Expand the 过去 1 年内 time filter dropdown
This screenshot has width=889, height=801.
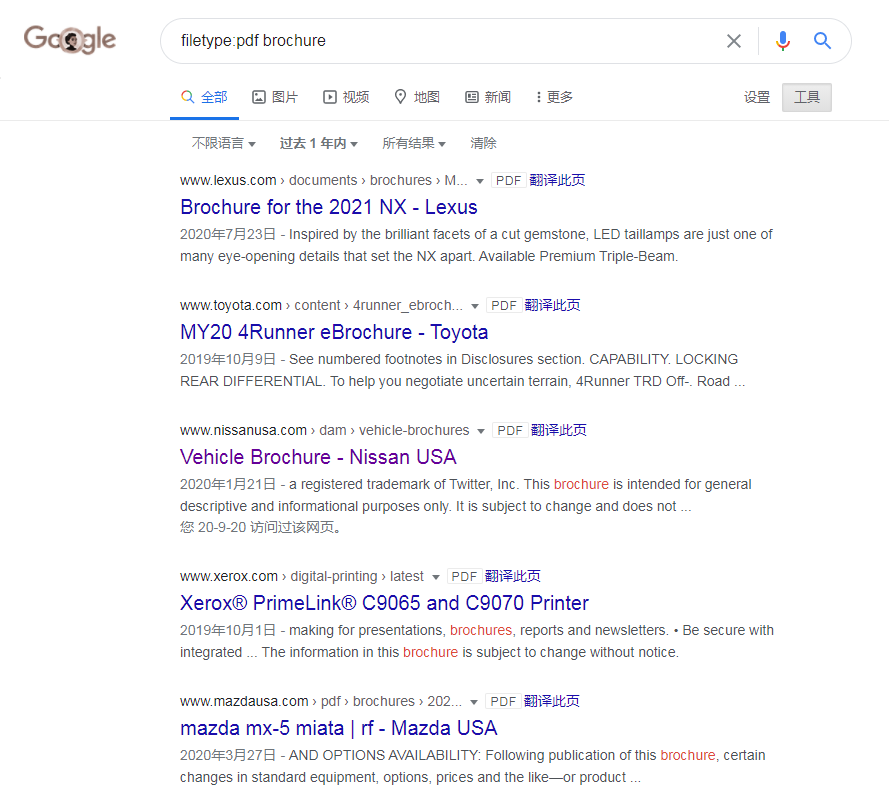(318, 143)
